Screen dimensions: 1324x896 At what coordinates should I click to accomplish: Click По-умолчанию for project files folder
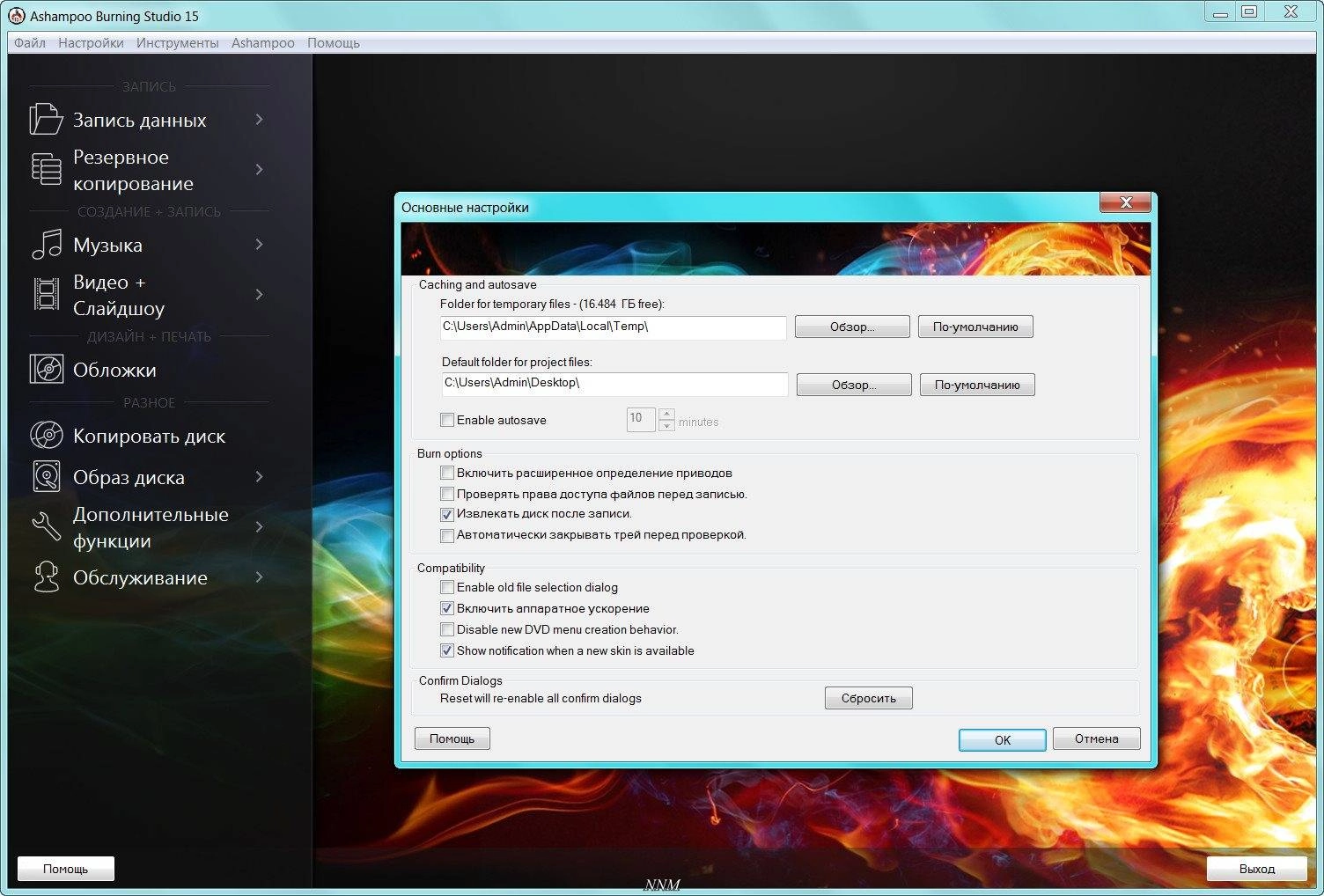coord(977,385)
